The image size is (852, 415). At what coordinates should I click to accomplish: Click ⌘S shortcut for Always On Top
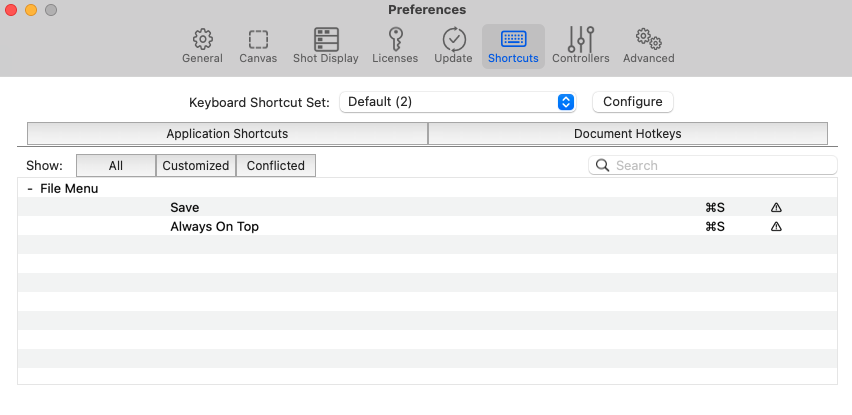pos(715,227)
